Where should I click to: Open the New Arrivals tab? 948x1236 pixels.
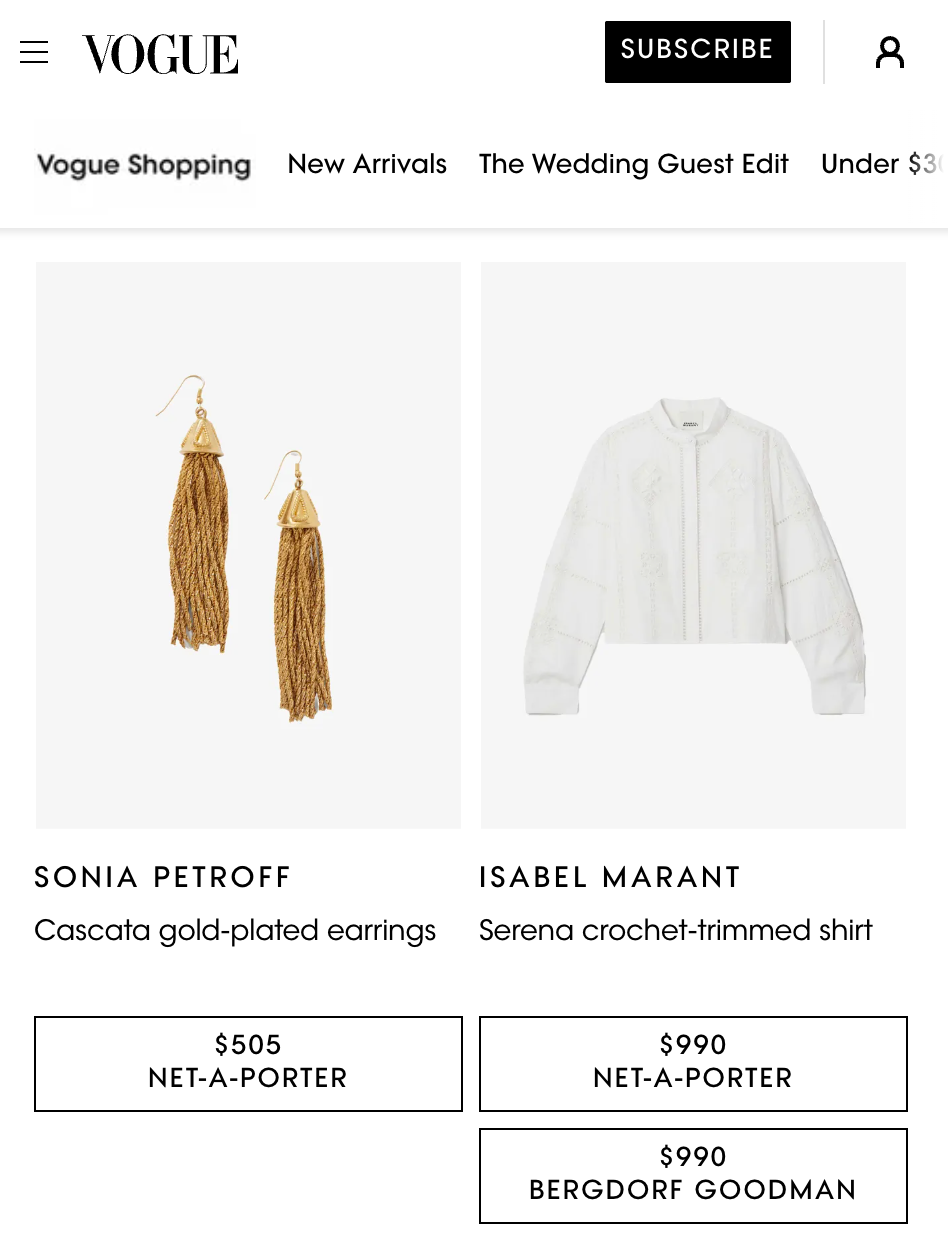367,164
